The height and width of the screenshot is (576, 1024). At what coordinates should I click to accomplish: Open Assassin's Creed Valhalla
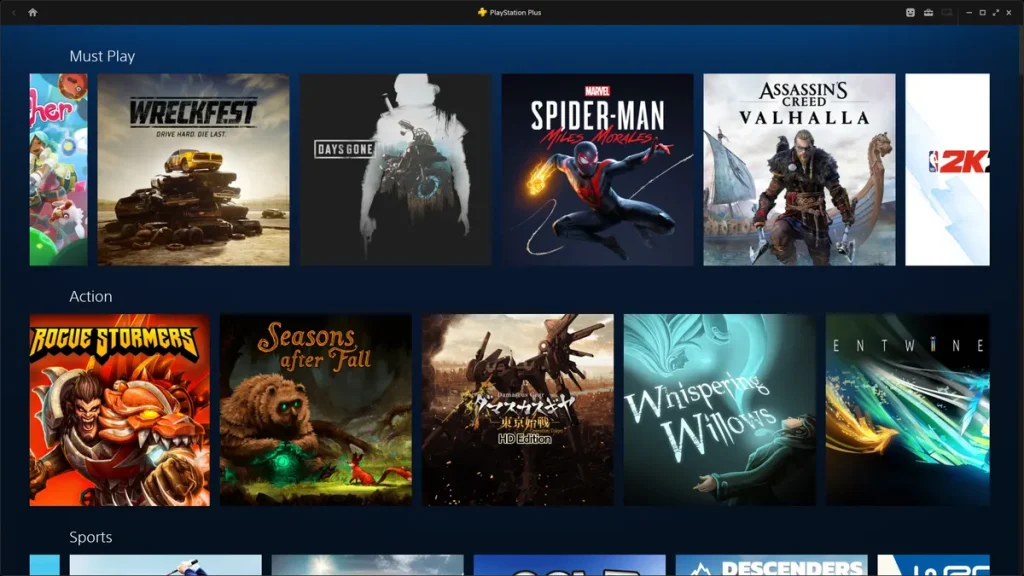[x=798, y=169]
